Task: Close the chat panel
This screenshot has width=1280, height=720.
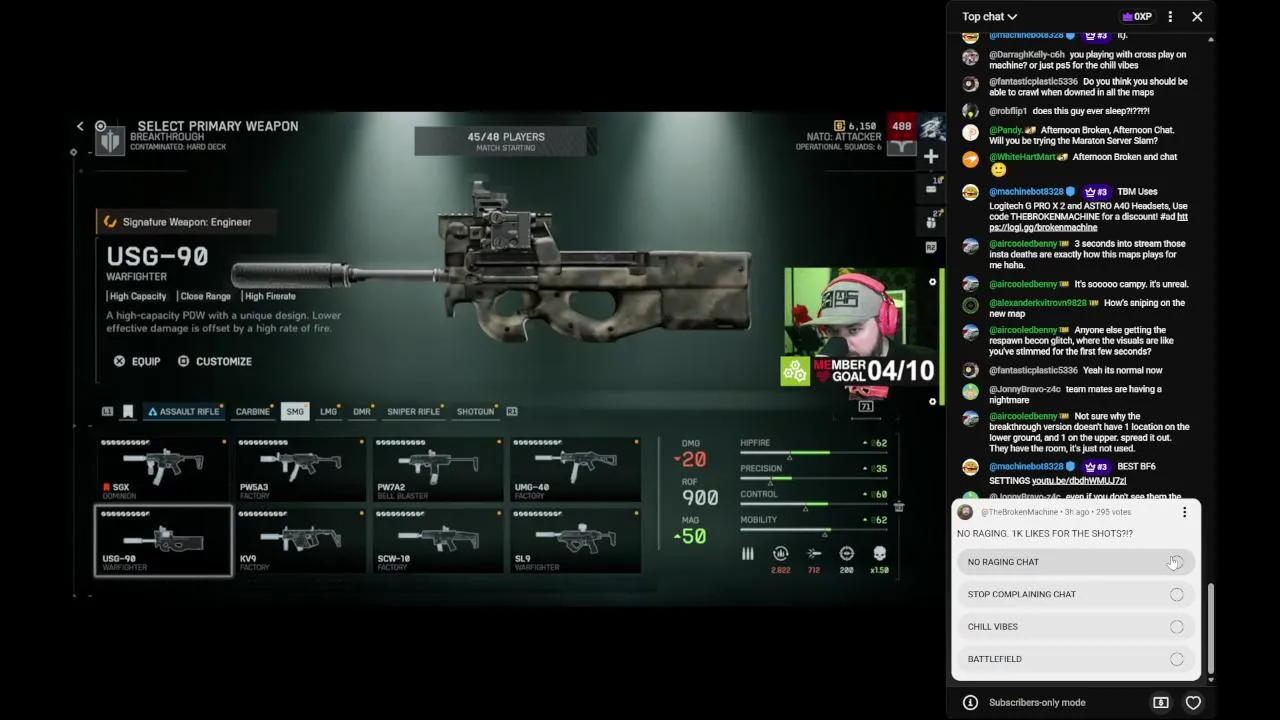Action: click(x=1197, y=16)
